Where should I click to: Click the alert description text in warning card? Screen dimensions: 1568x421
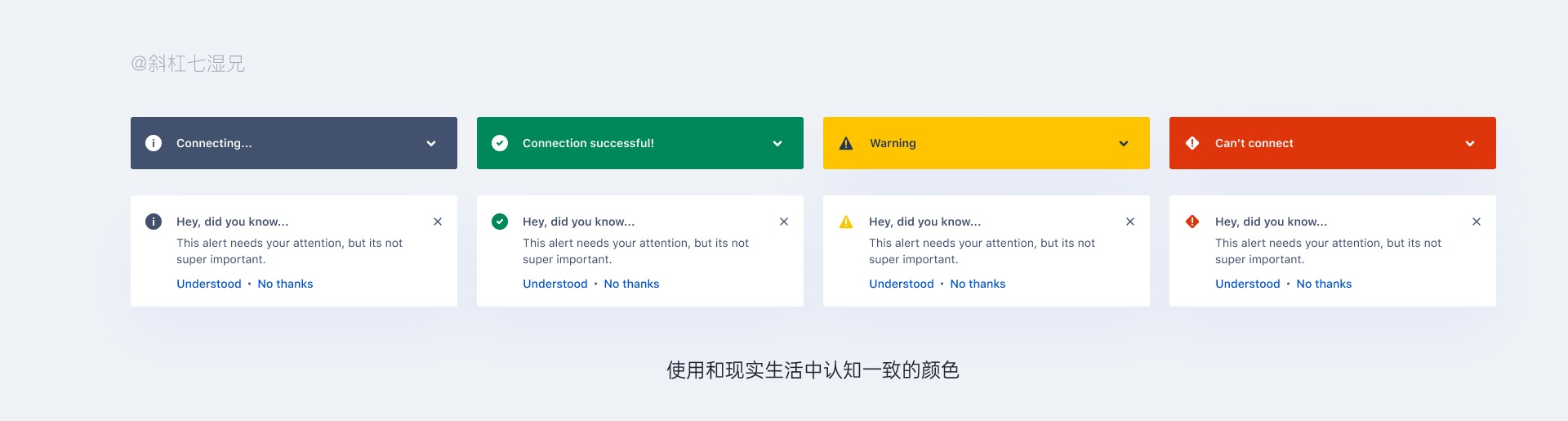coord(982,251)
